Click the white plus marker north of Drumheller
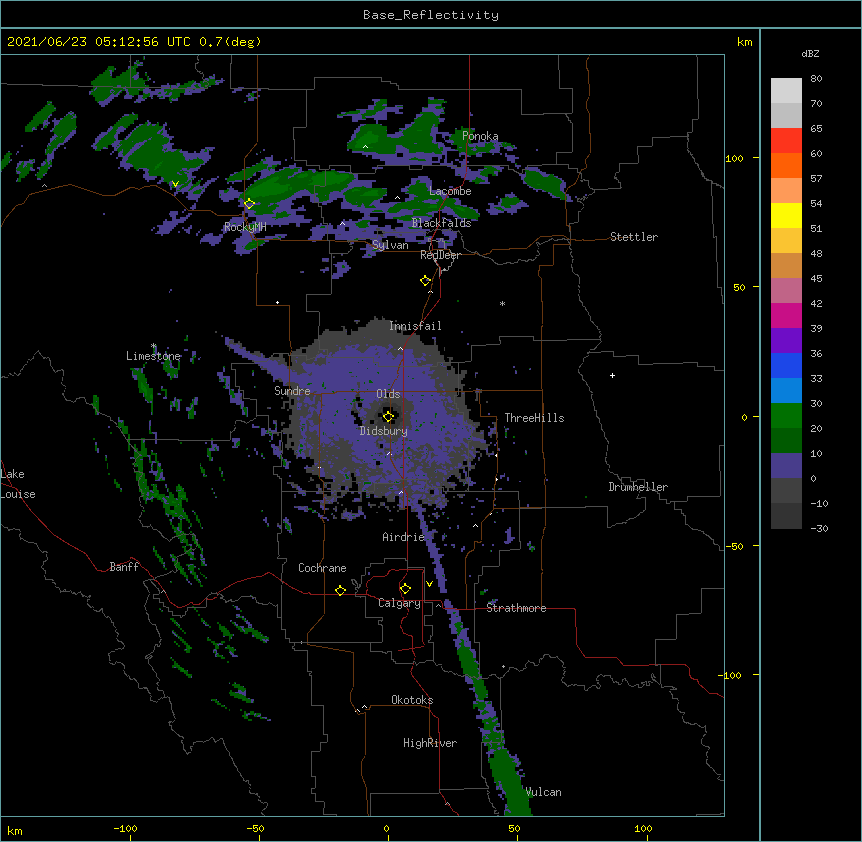862x842 pixels. pyautogui.click(x=612, y=375)
